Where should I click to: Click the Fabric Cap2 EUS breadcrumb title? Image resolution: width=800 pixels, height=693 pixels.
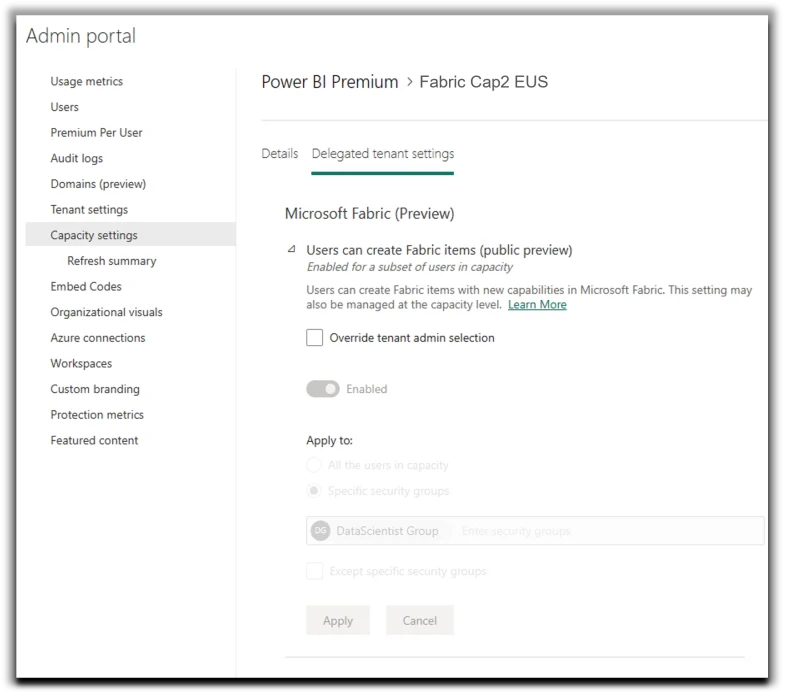coord(484,82)
